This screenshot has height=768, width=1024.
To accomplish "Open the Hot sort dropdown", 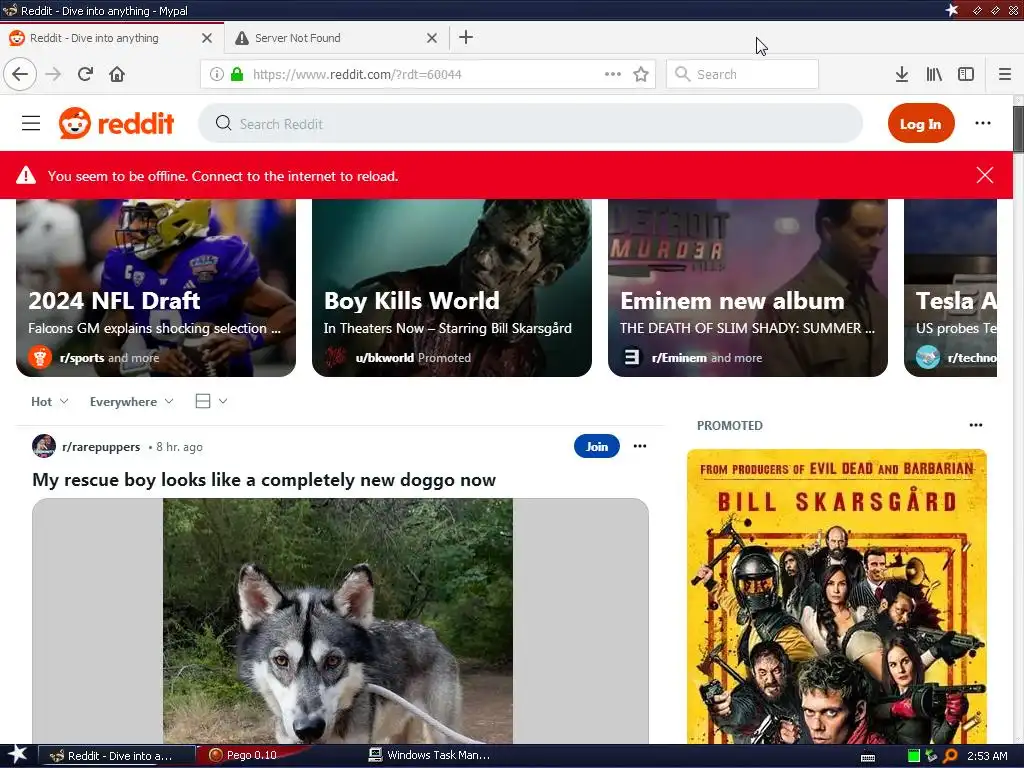I will point(50,402).
